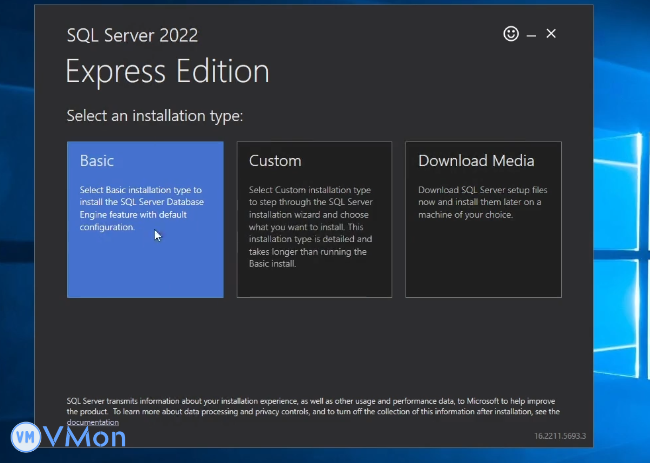
Task: Click the Custom tile description paragraph
Action: click(x=310, y=227)
